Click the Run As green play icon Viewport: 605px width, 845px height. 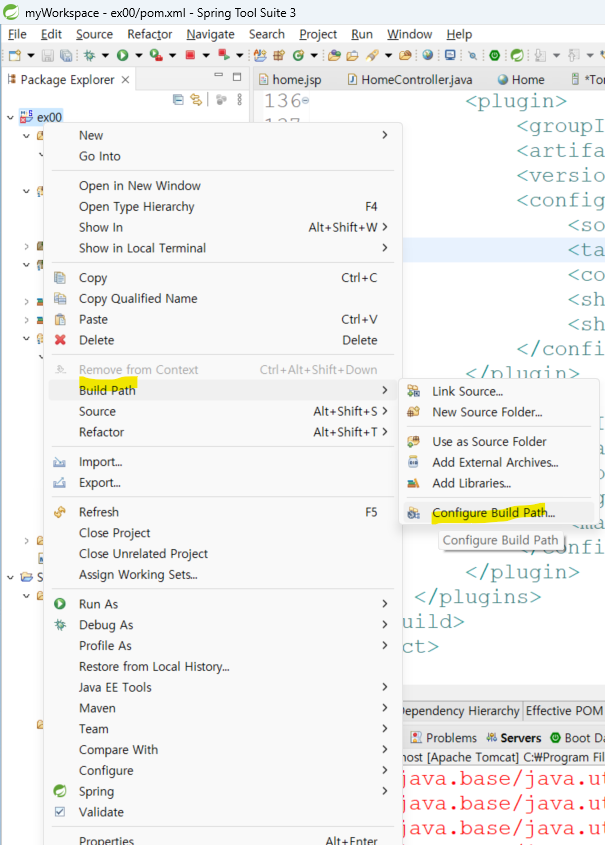pos(60,604)
